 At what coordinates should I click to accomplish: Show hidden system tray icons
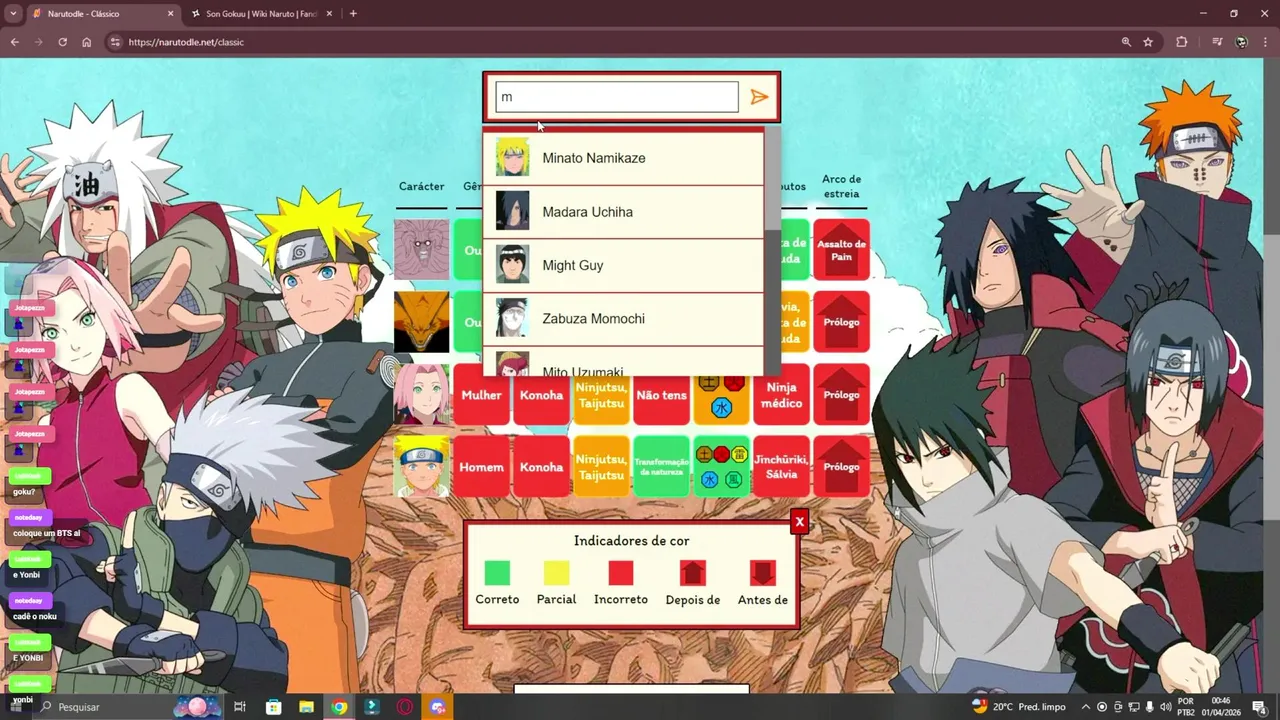(1085, 707)
